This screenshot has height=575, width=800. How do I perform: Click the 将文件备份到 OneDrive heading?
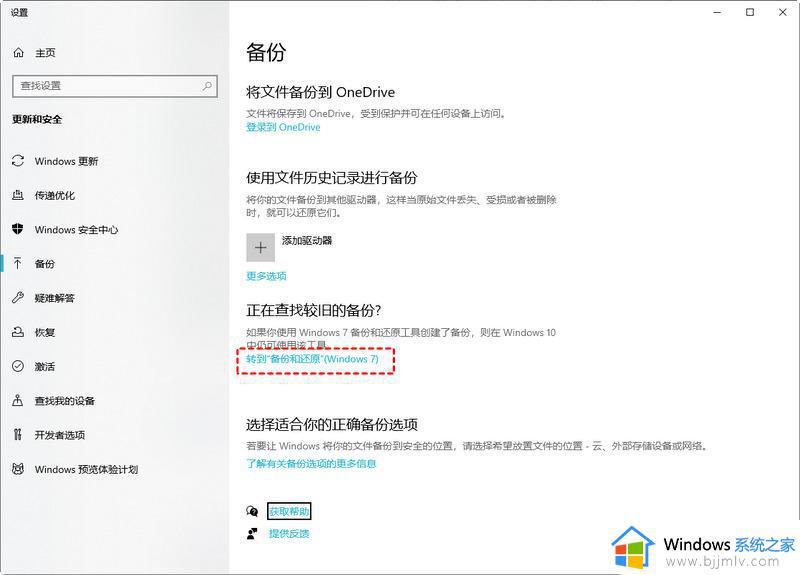tap(320, 92)
